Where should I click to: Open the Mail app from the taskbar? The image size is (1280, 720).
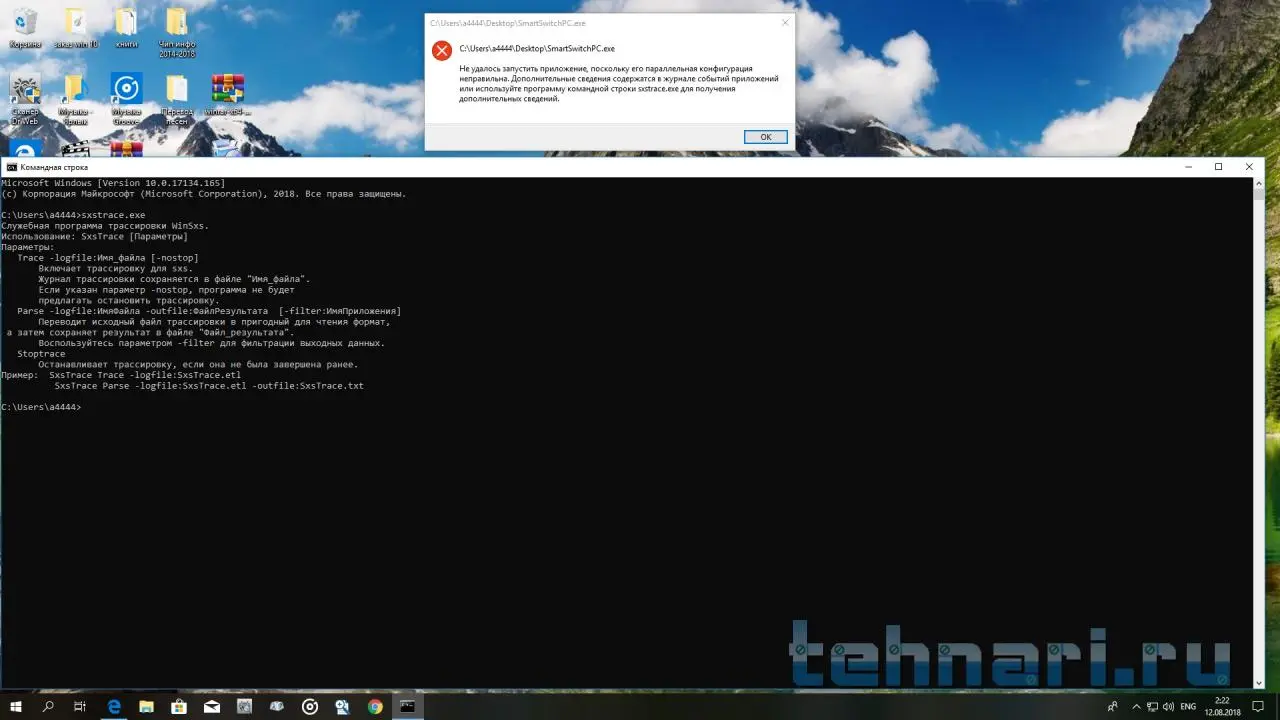(x=212, y=706)
